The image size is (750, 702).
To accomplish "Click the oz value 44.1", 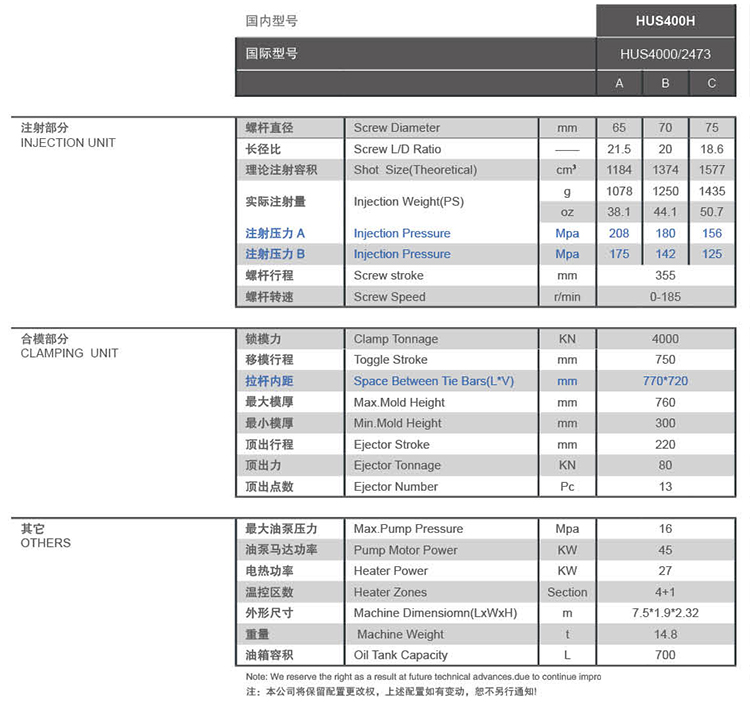I will pos(665,212).
